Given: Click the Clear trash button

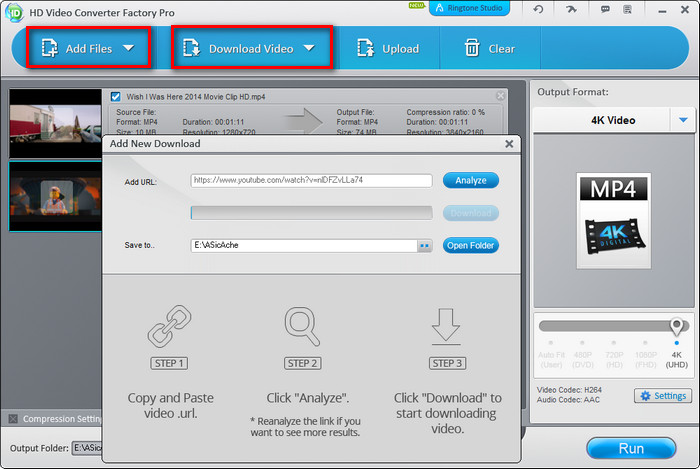Looking at the screenshot, I should (490, 48).
